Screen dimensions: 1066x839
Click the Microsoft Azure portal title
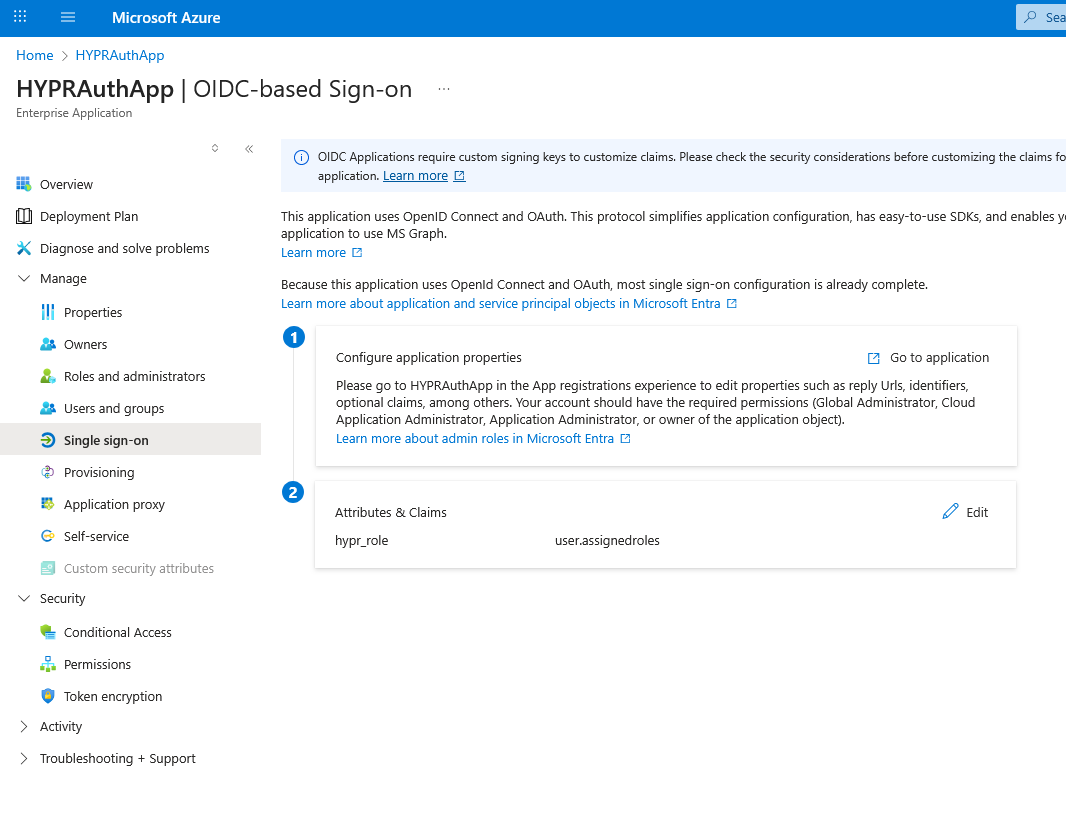pos(166,18)
